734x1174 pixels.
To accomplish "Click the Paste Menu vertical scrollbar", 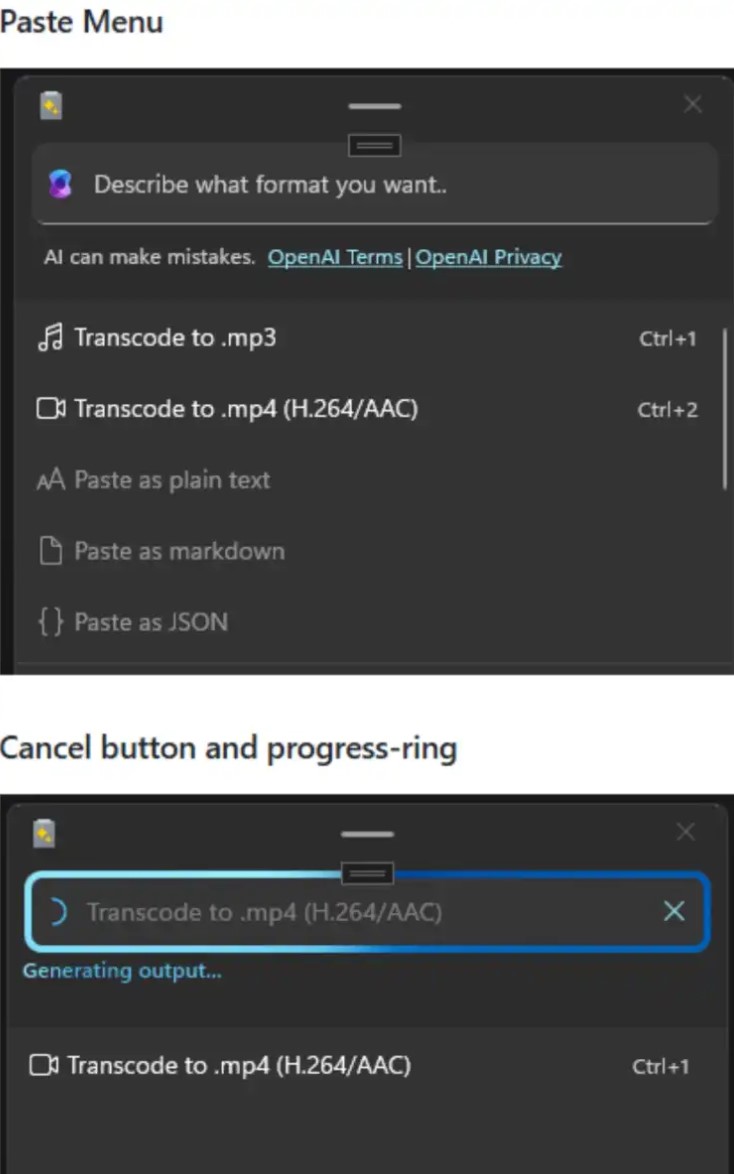I will click(724, 408).
